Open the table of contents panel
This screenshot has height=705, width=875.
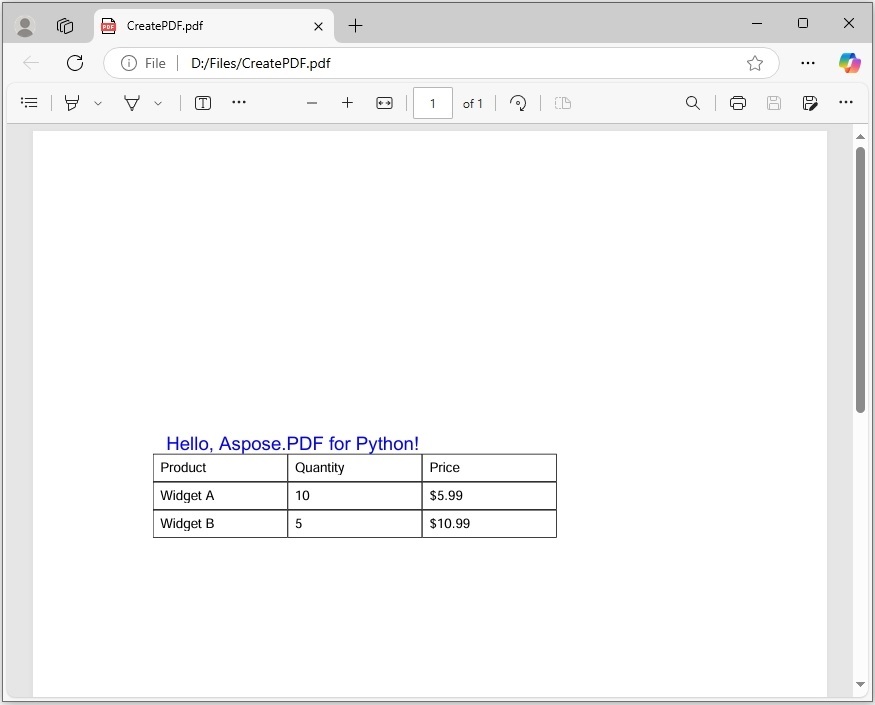click(28, 102)
